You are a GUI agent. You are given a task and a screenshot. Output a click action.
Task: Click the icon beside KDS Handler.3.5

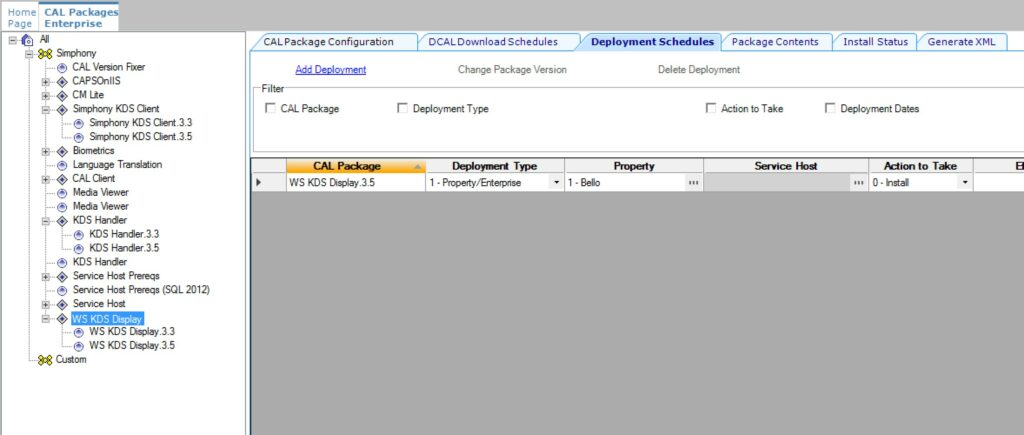78,248
